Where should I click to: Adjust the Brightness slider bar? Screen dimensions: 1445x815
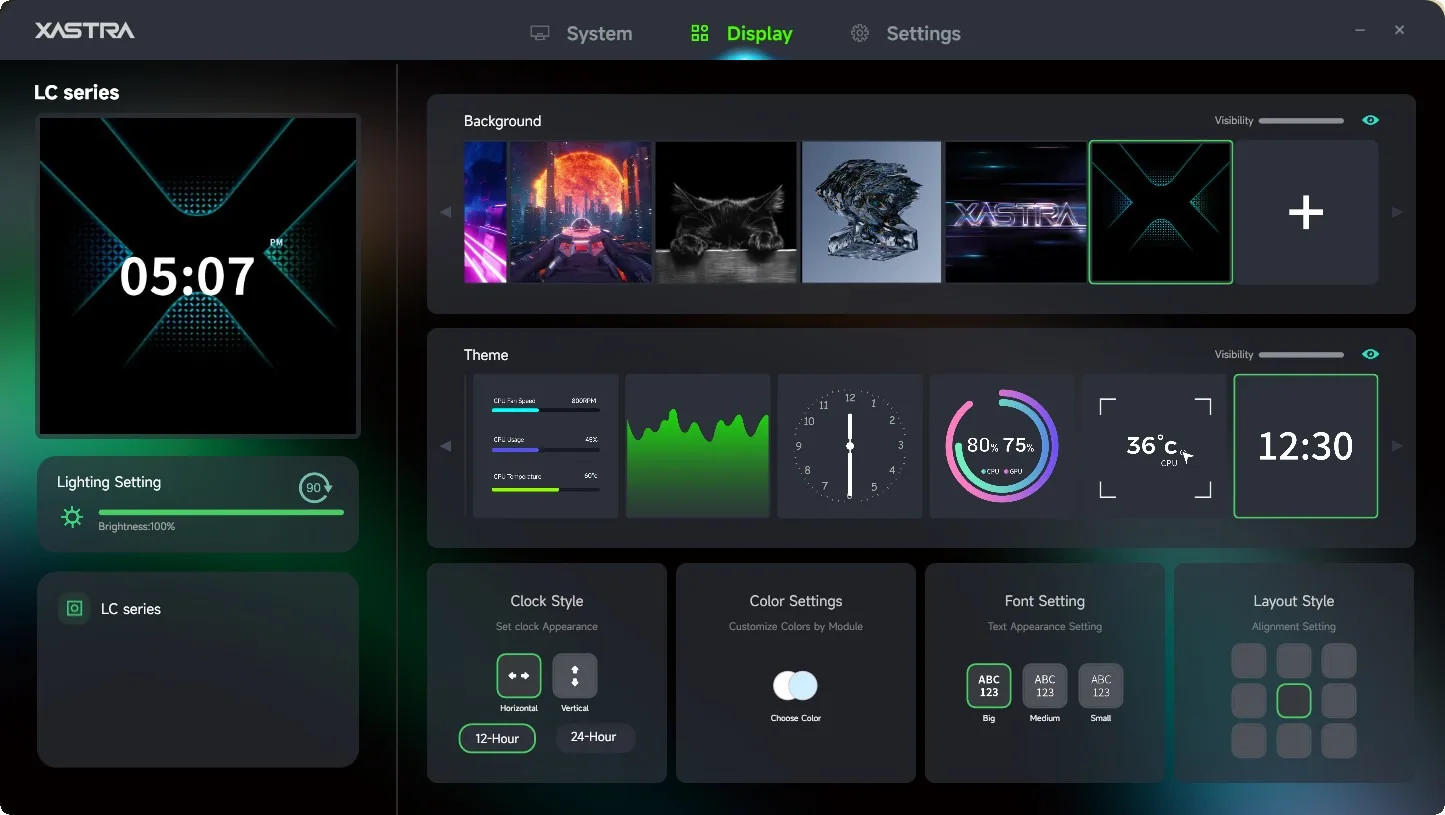pyautogui.click(x=221, y=512)
